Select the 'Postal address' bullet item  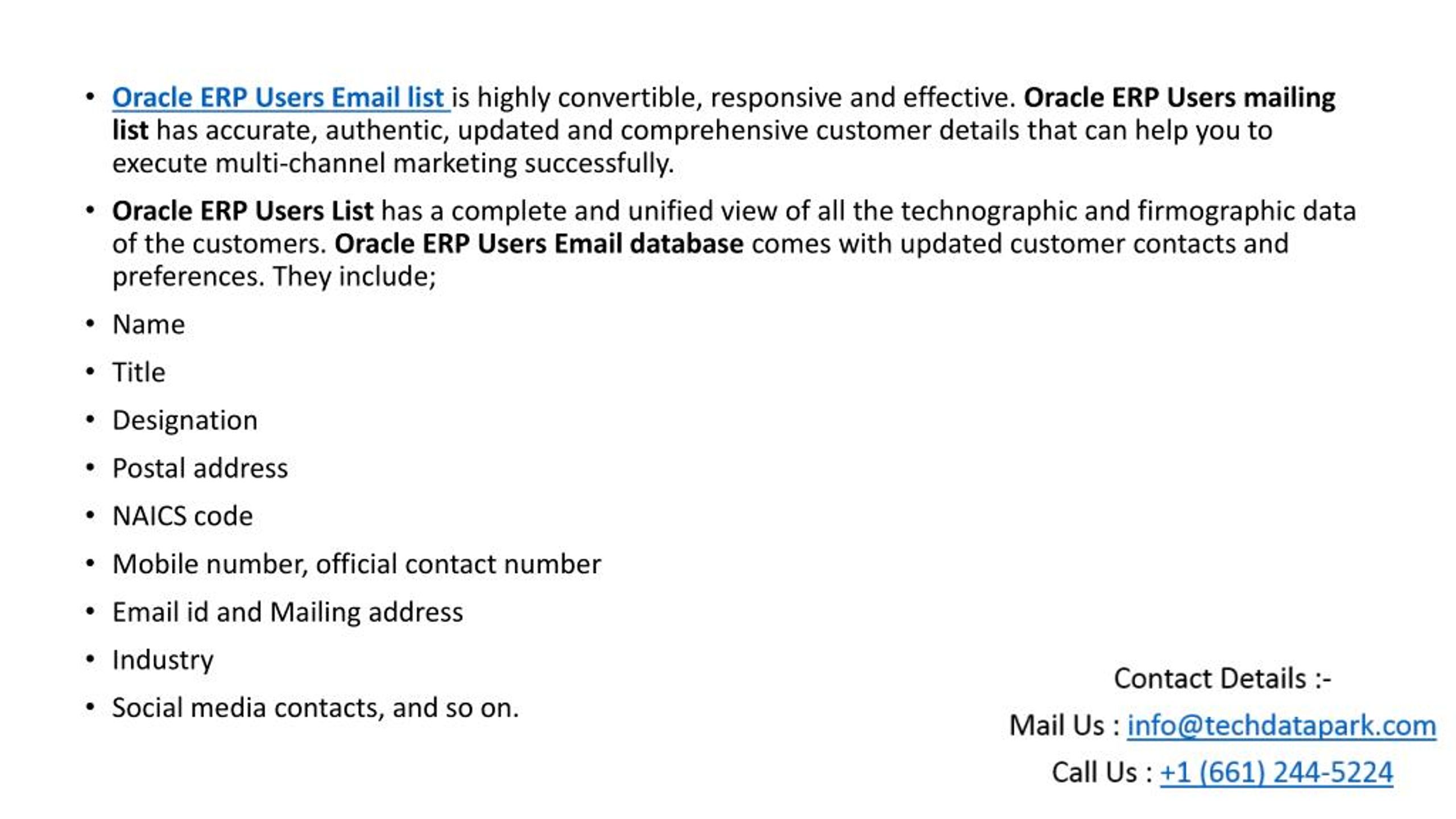[200, 469]
